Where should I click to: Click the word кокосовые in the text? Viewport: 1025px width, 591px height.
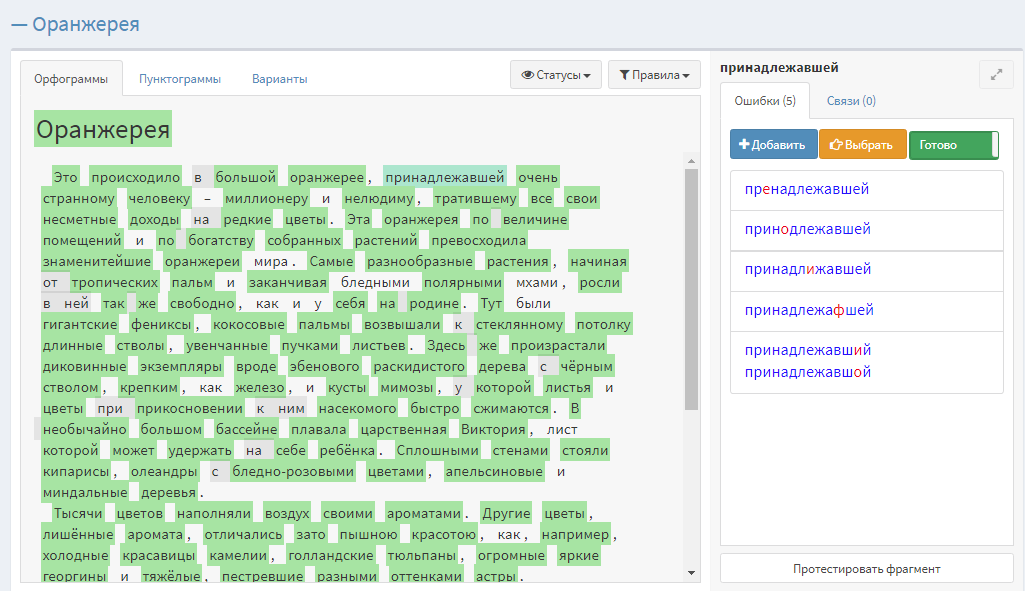point(248,324)
